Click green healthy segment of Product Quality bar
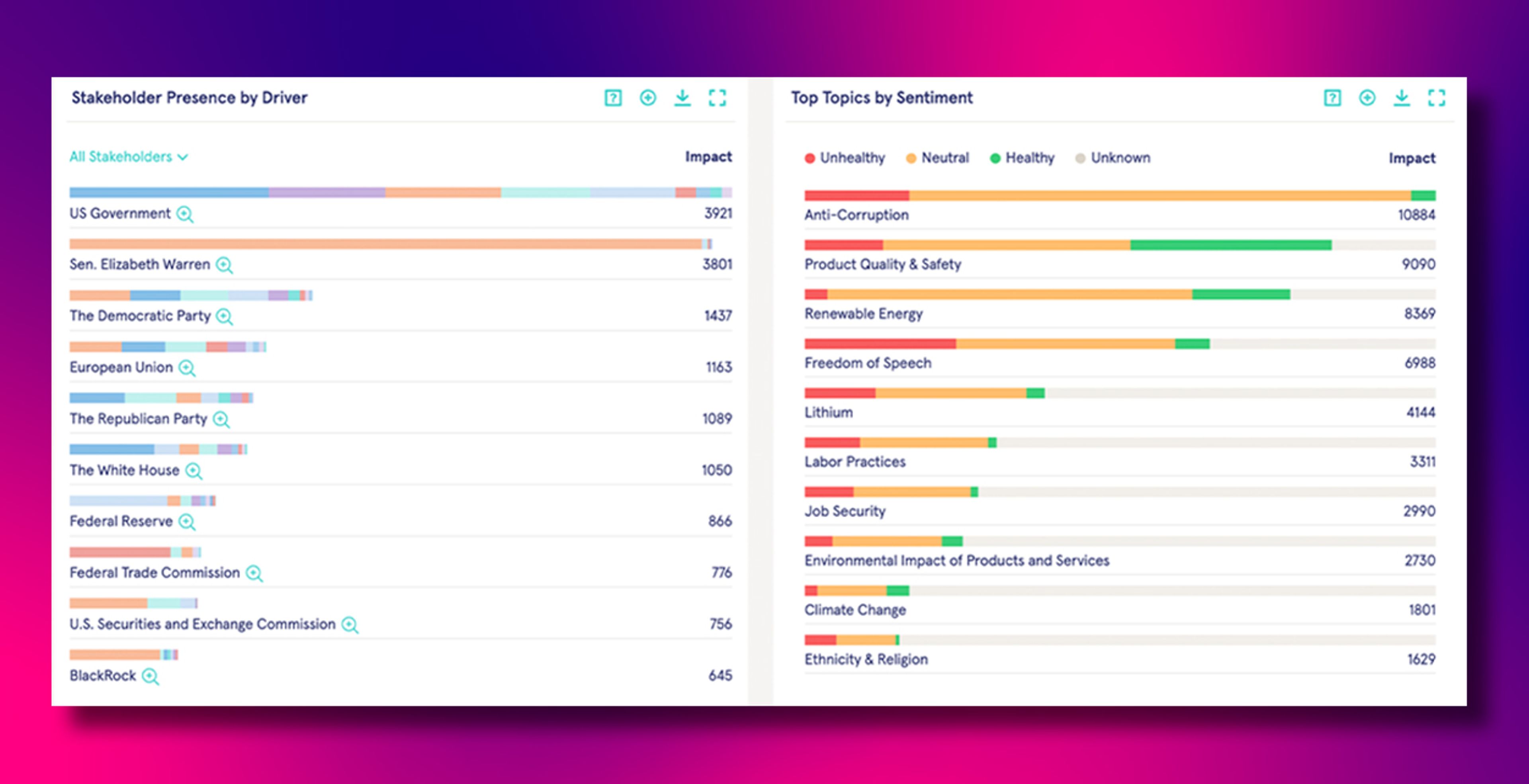1529x784 pixels. tap(1231, 245)
